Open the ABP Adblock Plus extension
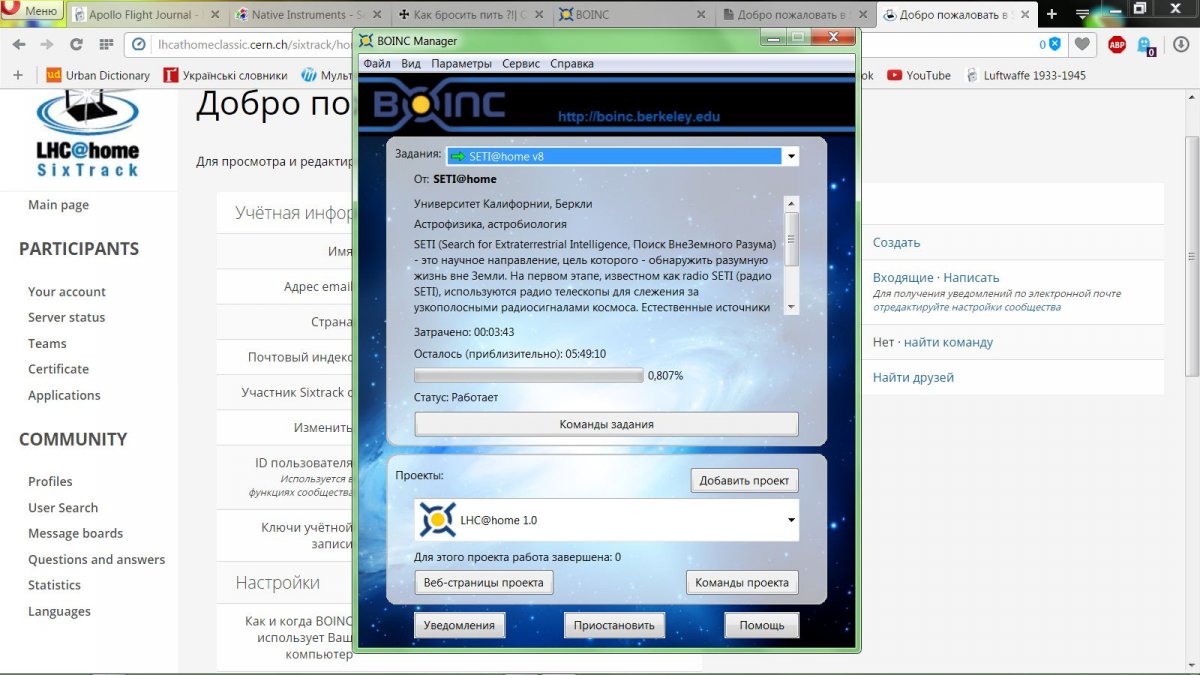Viewport: 1200px width, 675px height. click(x=1117, y=44)
